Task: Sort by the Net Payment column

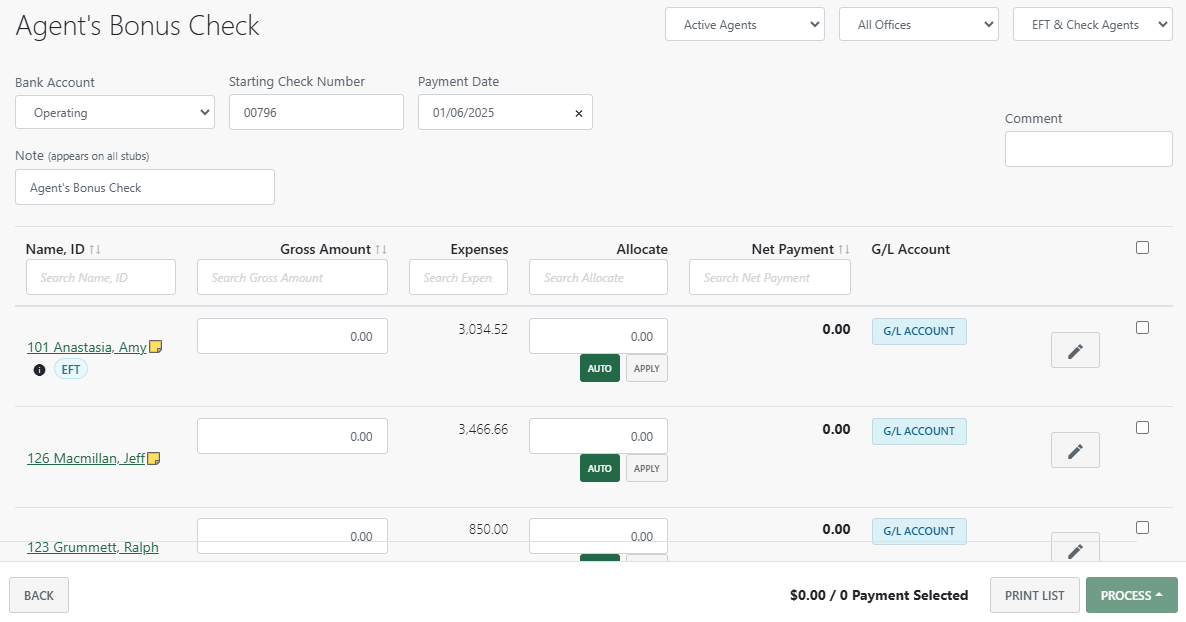Action: pyautogui.click(x=843, y=249)
